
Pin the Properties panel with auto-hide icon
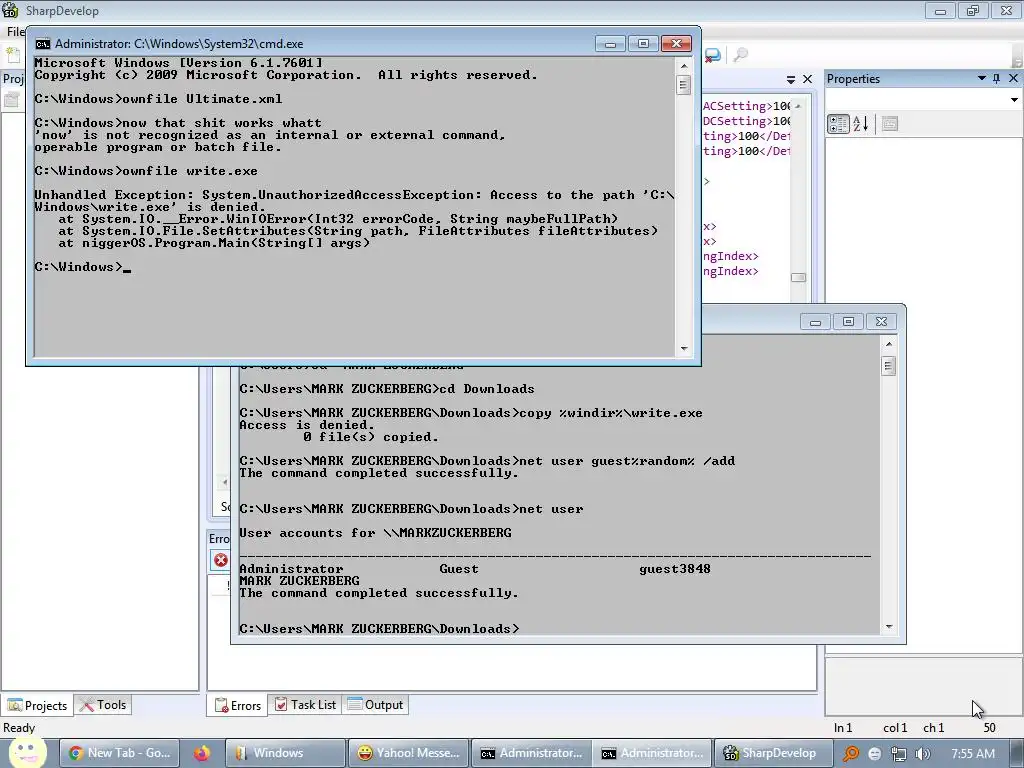click(x=997, y=78)
